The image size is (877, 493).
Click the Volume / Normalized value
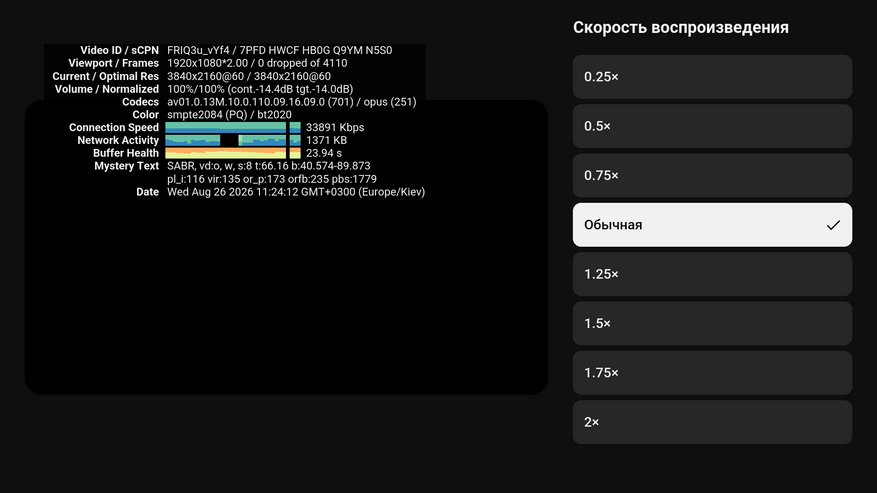[260, 89]
